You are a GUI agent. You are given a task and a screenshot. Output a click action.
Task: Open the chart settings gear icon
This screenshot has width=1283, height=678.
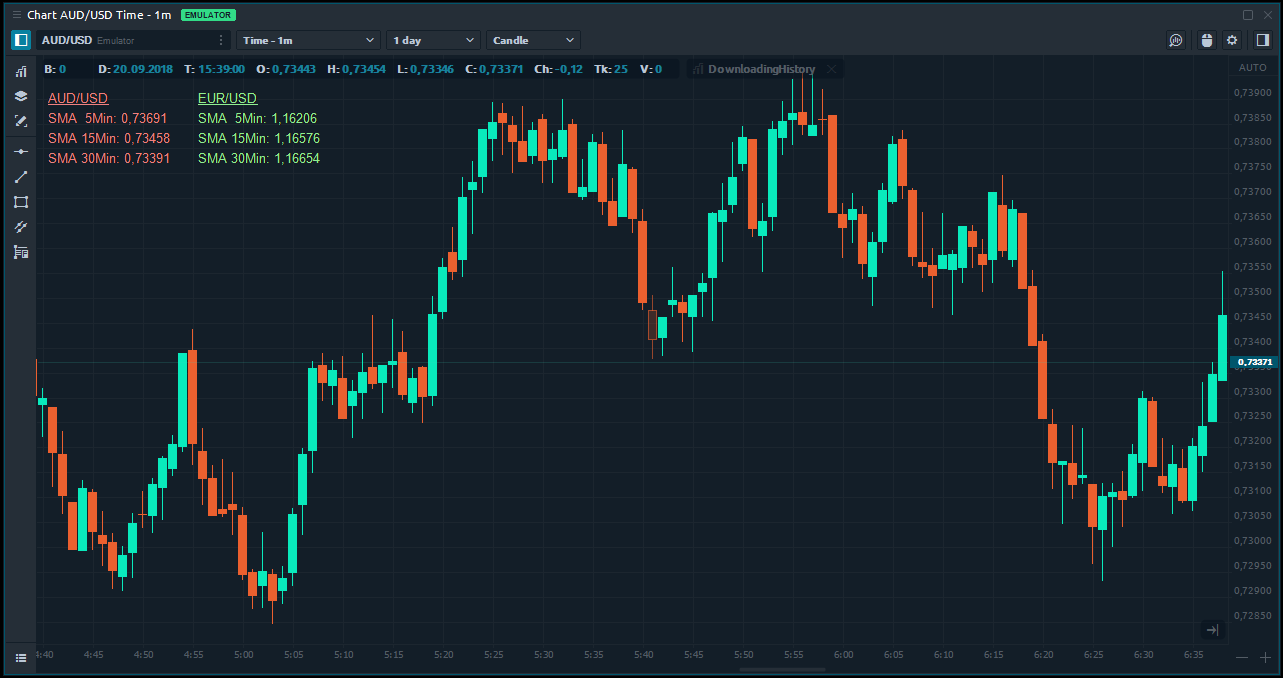1232,40
